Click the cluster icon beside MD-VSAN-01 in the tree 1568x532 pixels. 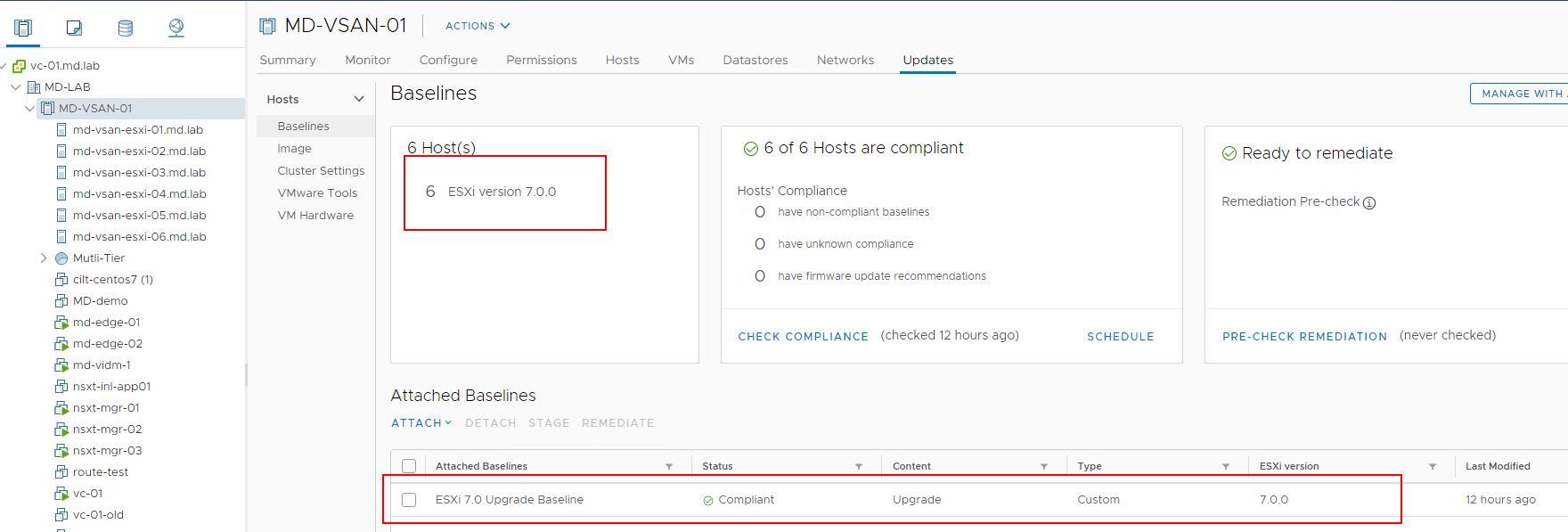point(48,109)
